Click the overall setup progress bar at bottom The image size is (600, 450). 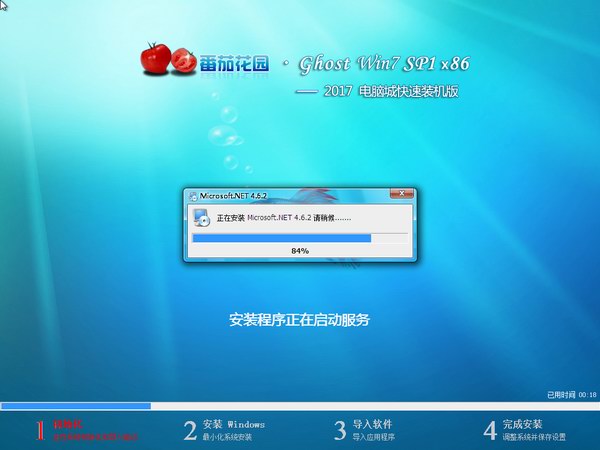pyautogui.click(x=300, y=406)
